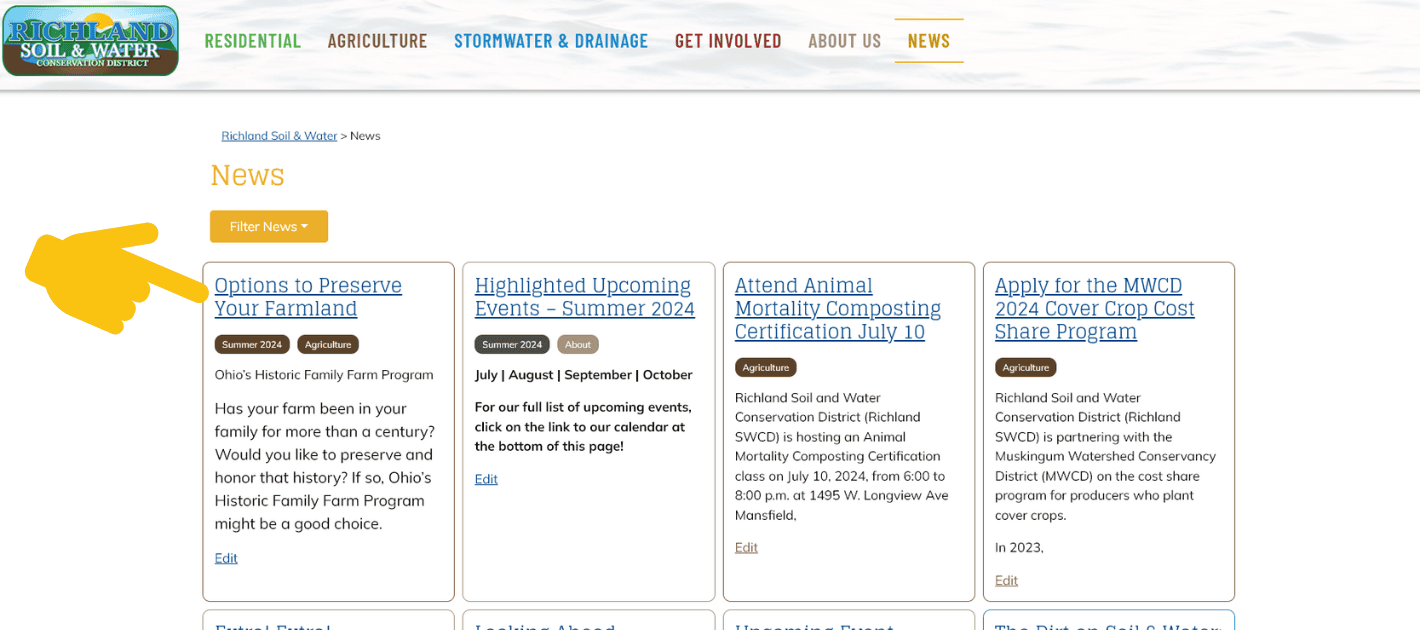Viewport: 1420px width, 630px height.
Task: Follow the Richland Soil & Water breadcrumb link
Action: tap(279, 136)
